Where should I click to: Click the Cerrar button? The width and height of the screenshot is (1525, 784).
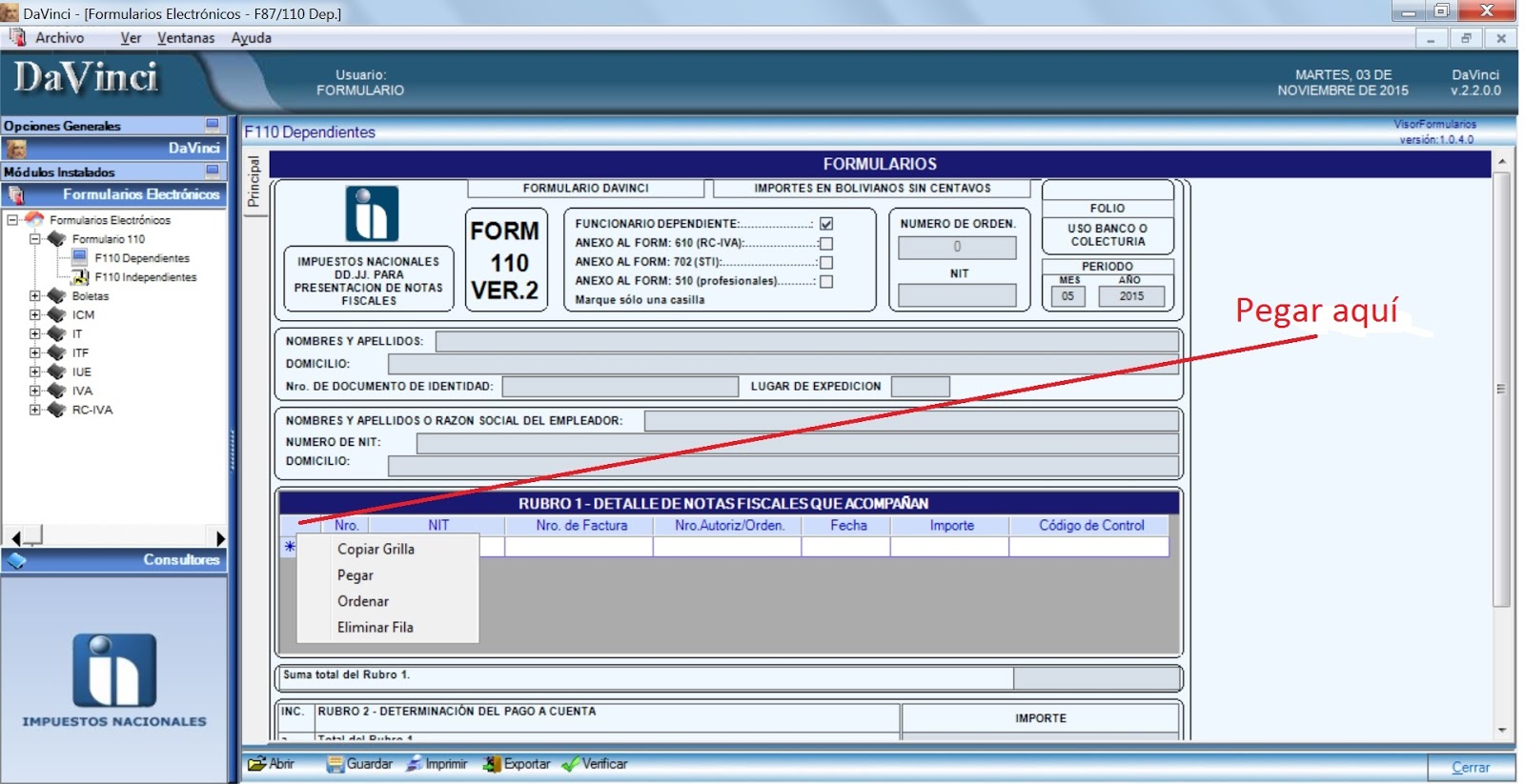tap(1471, 767)
